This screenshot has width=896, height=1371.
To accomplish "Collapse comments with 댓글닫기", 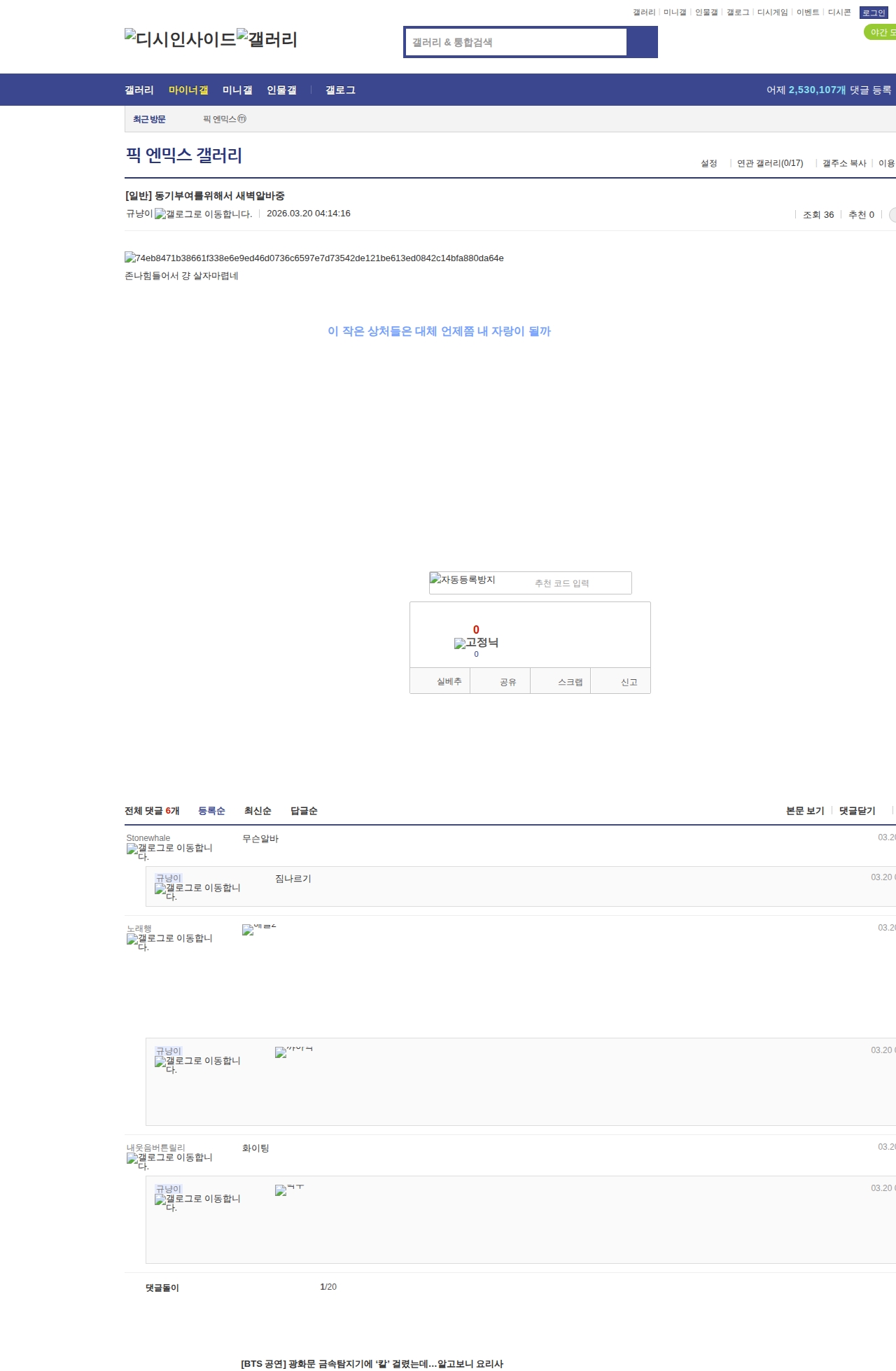I will [x=857, y=811].
